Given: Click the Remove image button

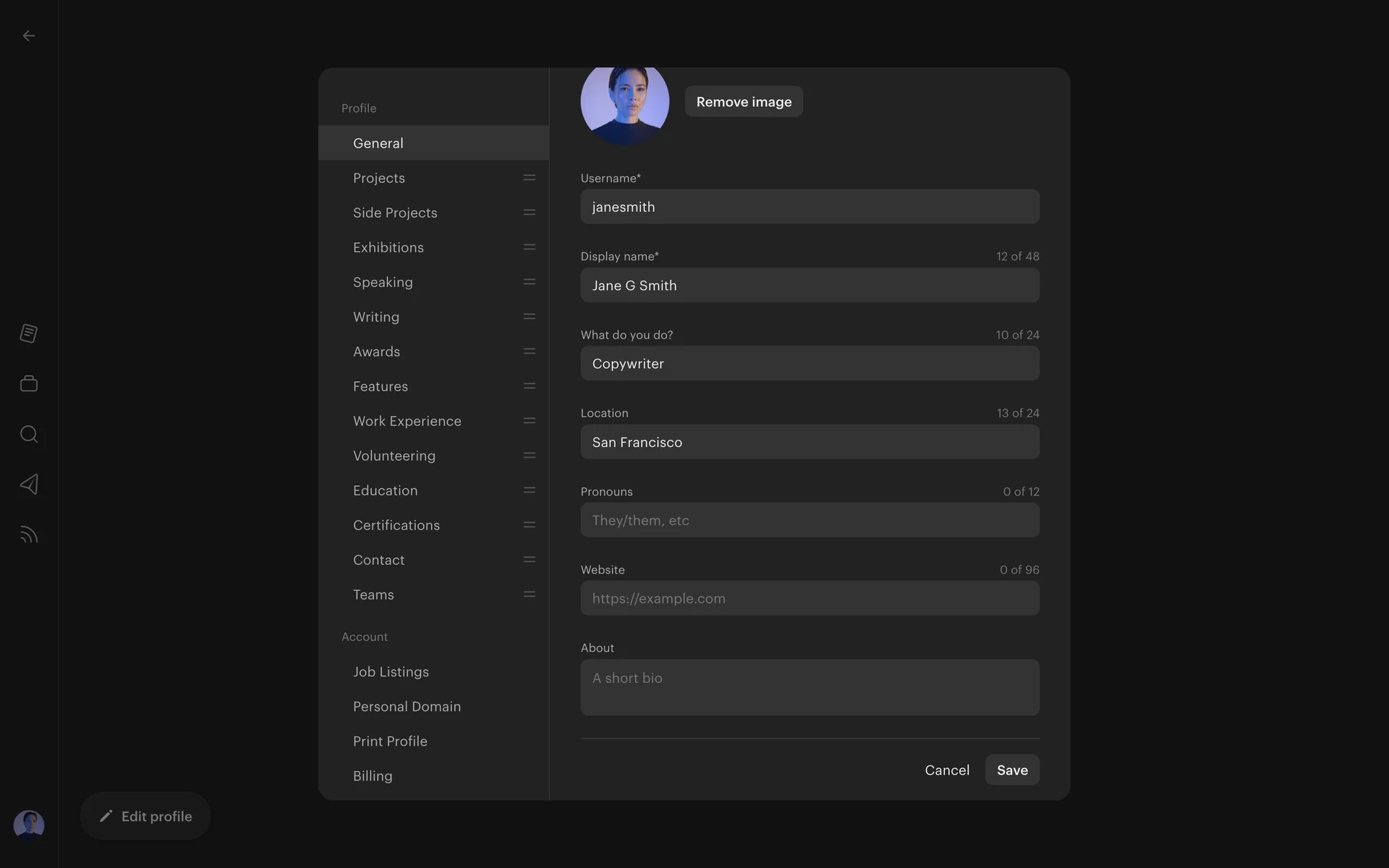Looking at the screenshot, I should click(744, 101).
